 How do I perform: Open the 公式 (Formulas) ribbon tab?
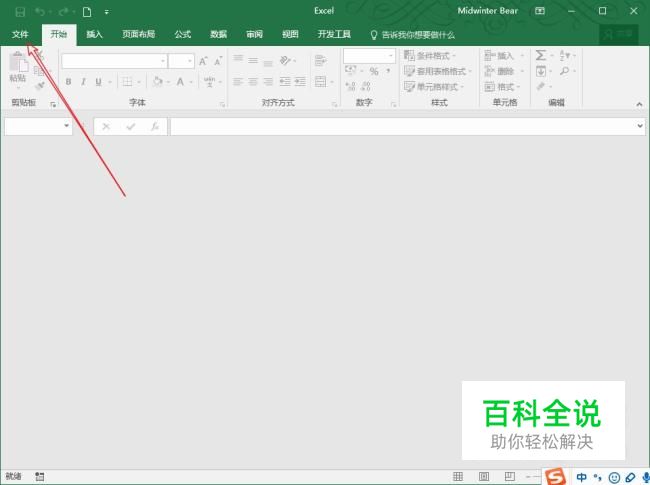coord(183,34)
